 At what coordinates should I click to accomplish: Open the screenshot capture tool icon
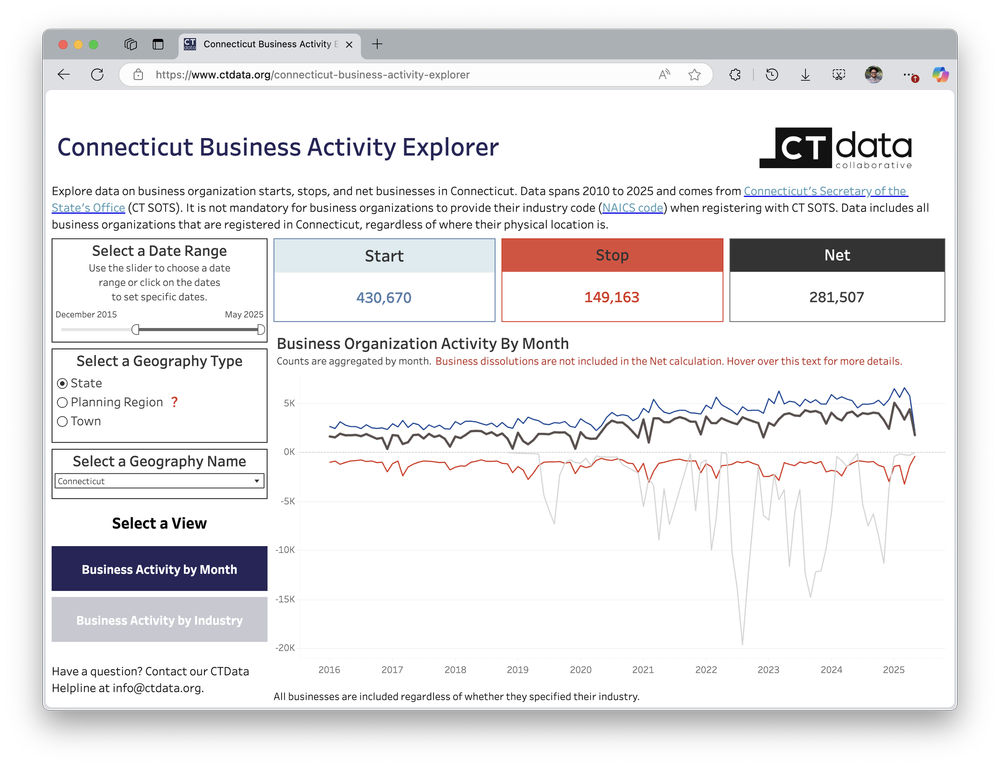(838, 74)
